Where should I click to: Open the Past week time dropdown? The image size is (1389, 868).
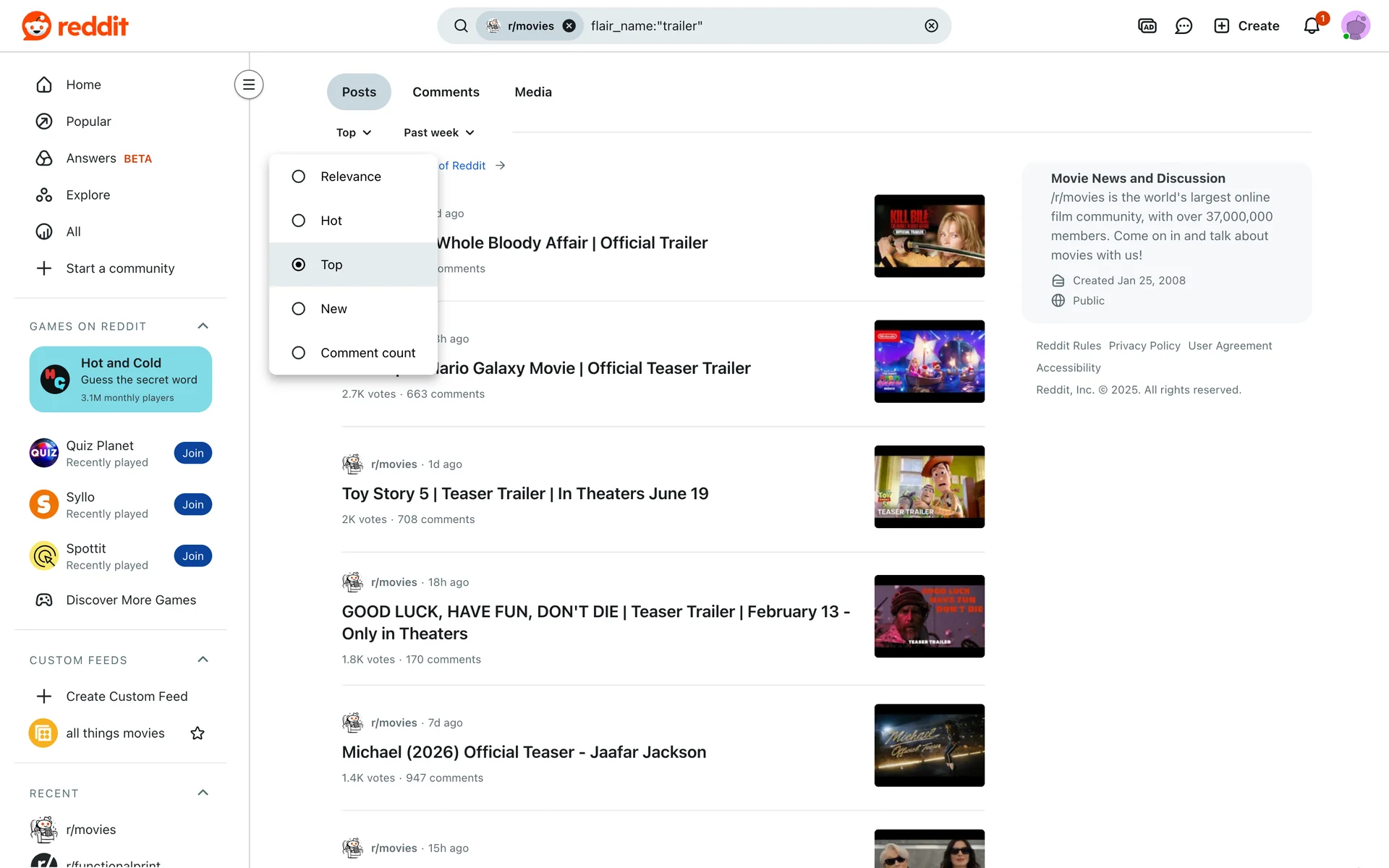pos(438,132)
